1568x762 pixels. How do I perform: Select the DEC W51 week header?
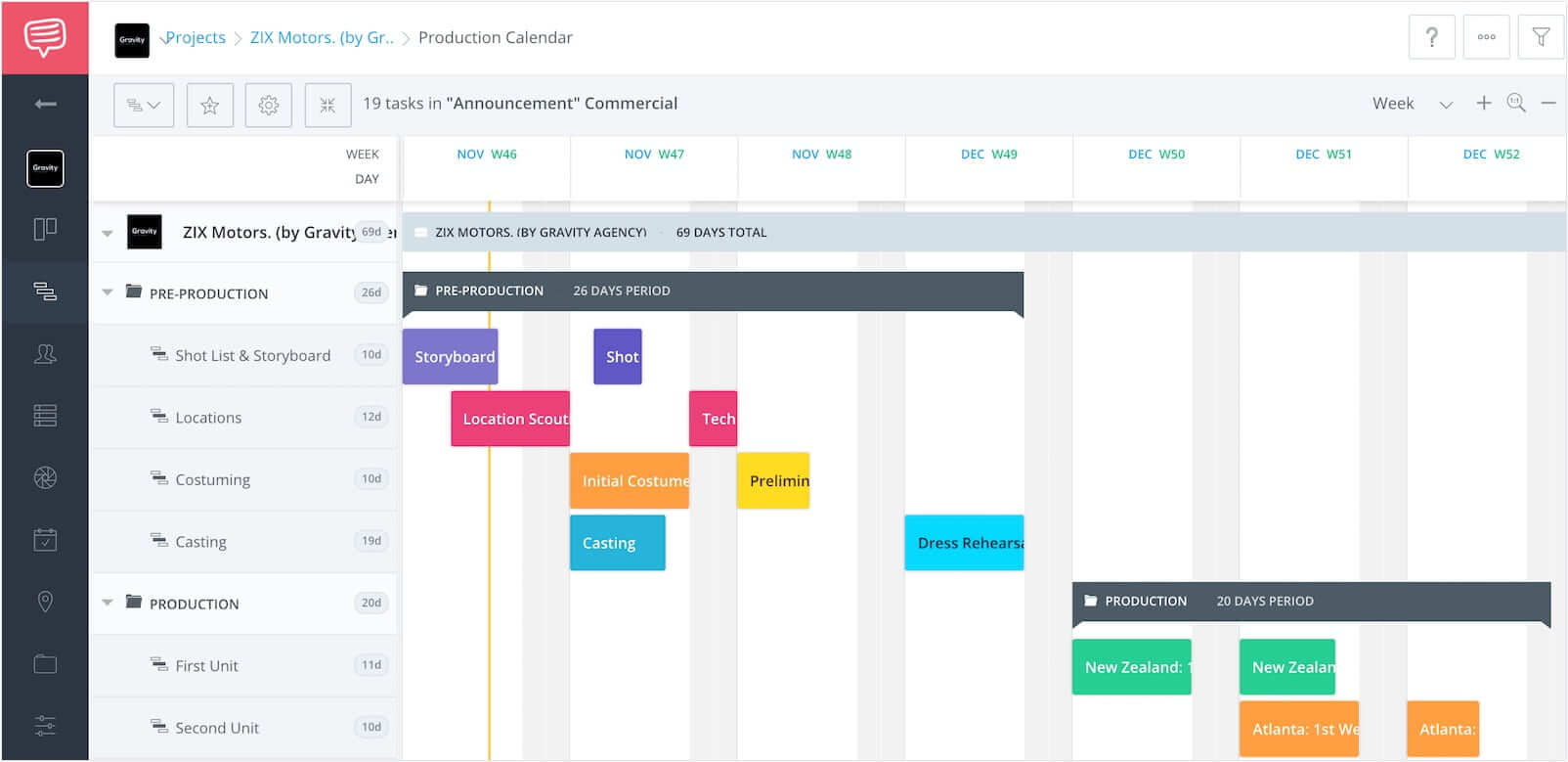coord(1324,155)
